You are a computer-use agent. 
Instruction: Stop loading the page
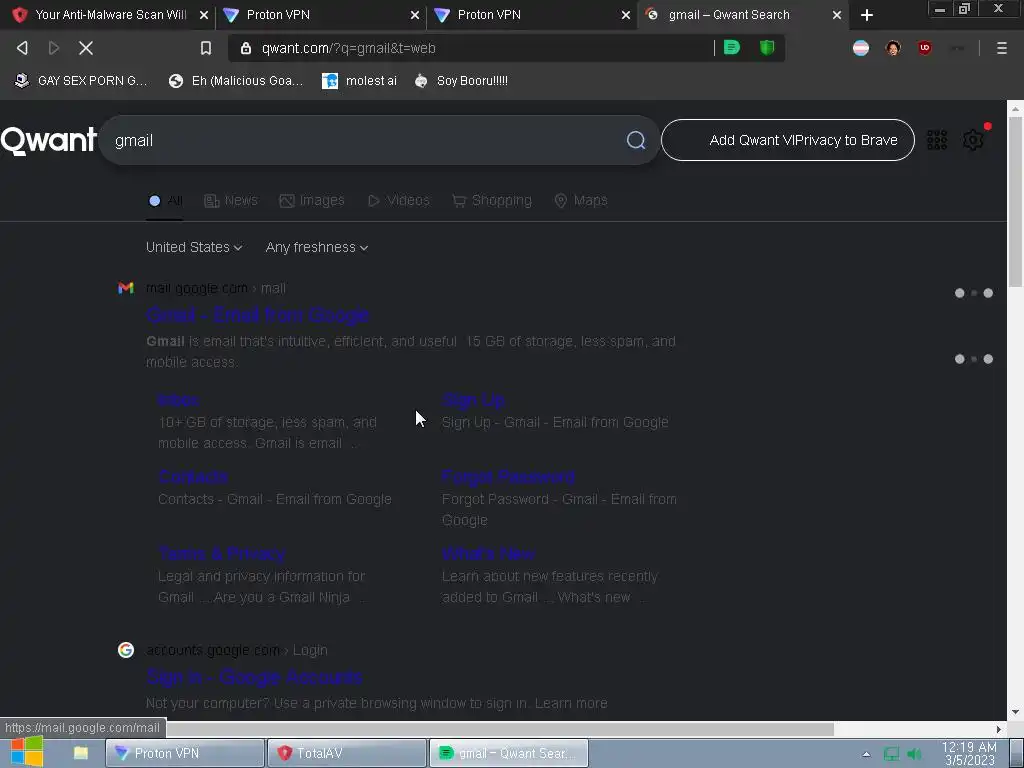tap(86, 48)
